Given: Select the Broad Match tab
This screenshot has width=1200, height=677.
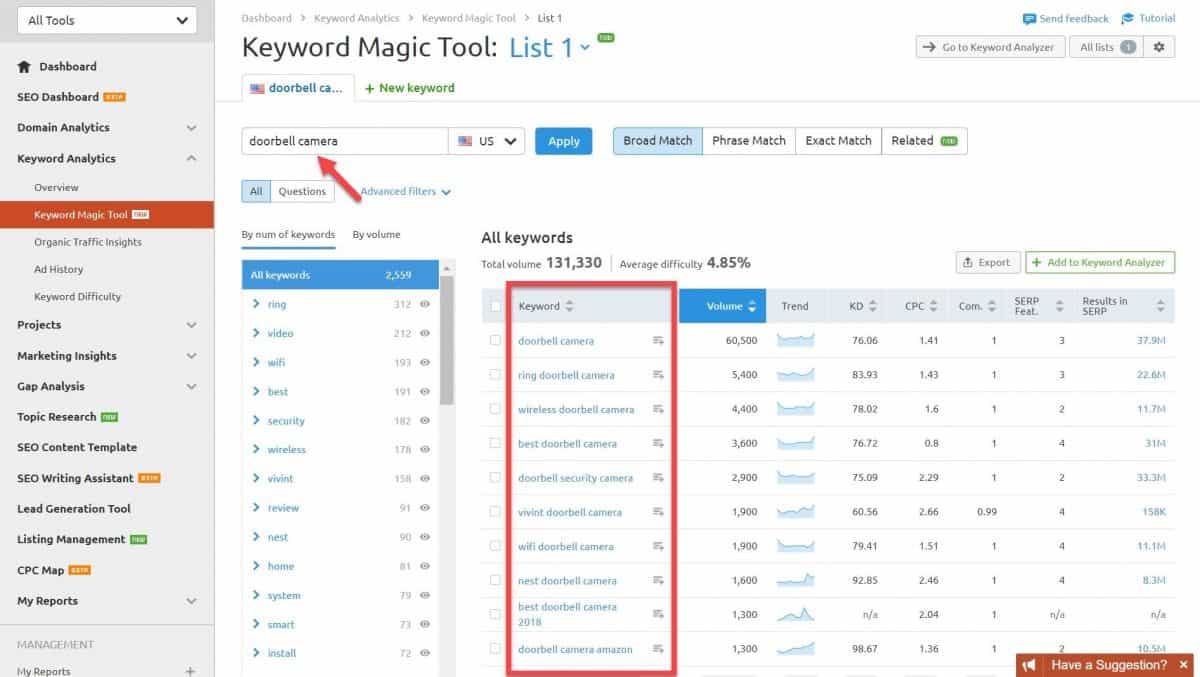Looking at the screenshot, I should 657,141.
